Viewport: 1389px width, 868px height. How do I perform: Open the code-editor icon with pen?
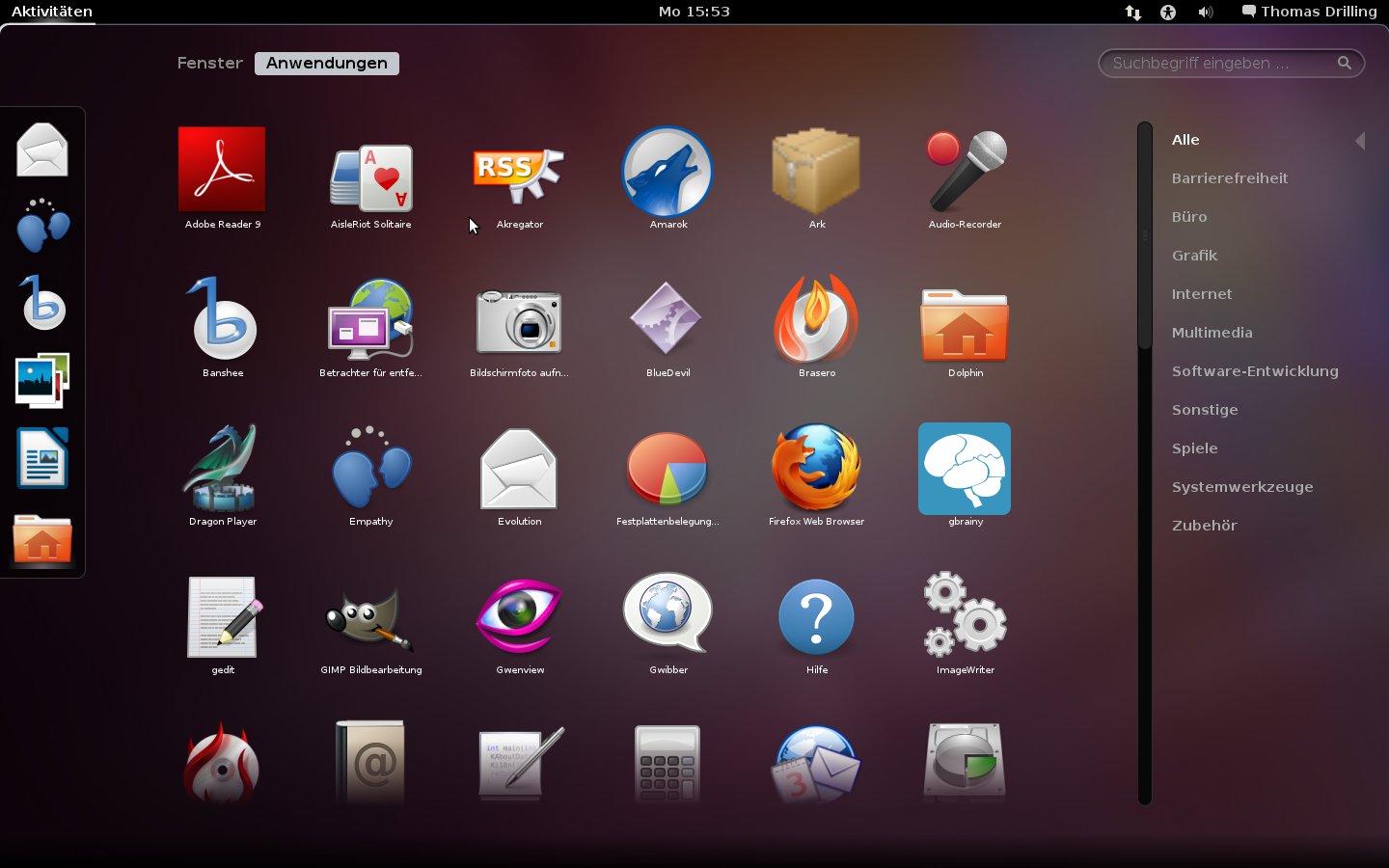[x=519, y=764]
